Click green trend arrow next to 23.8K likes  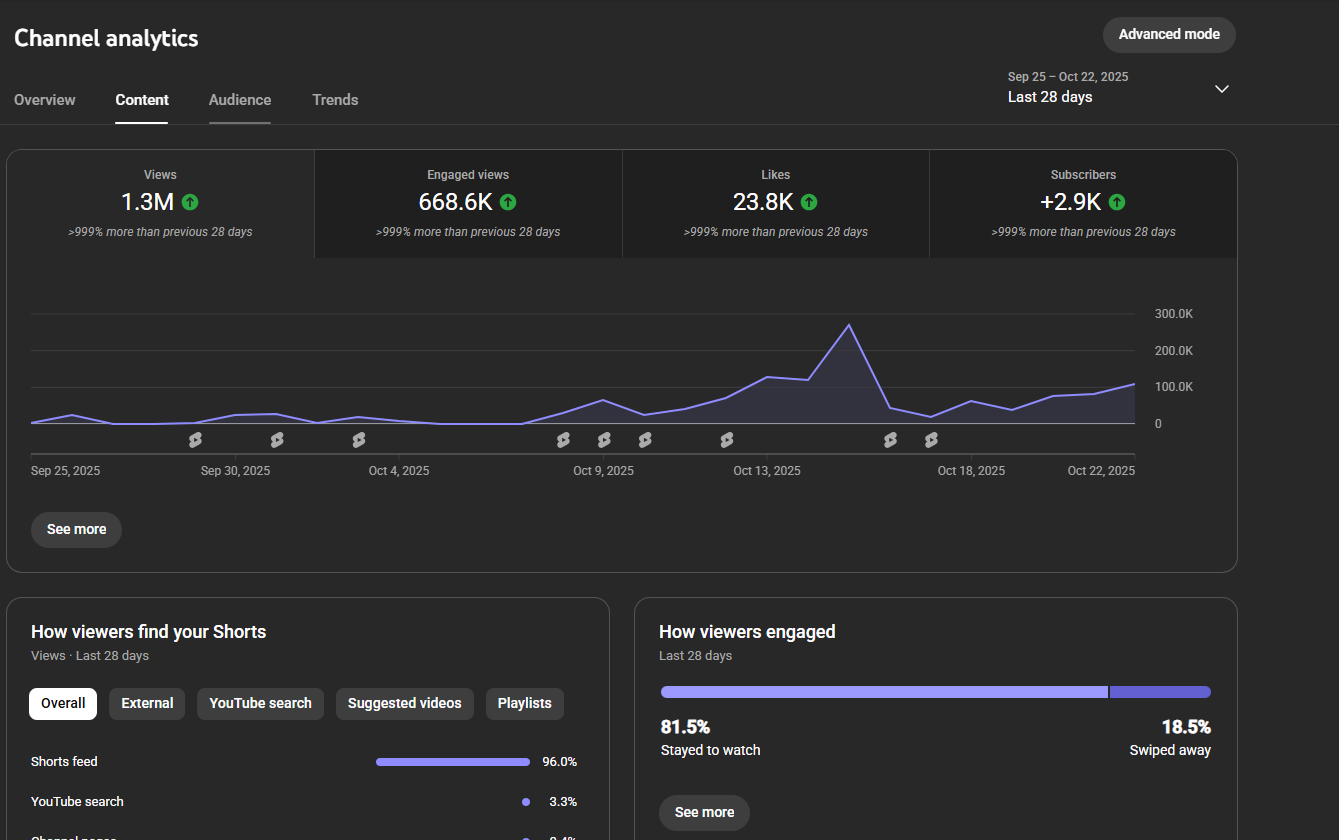(809, 202)
